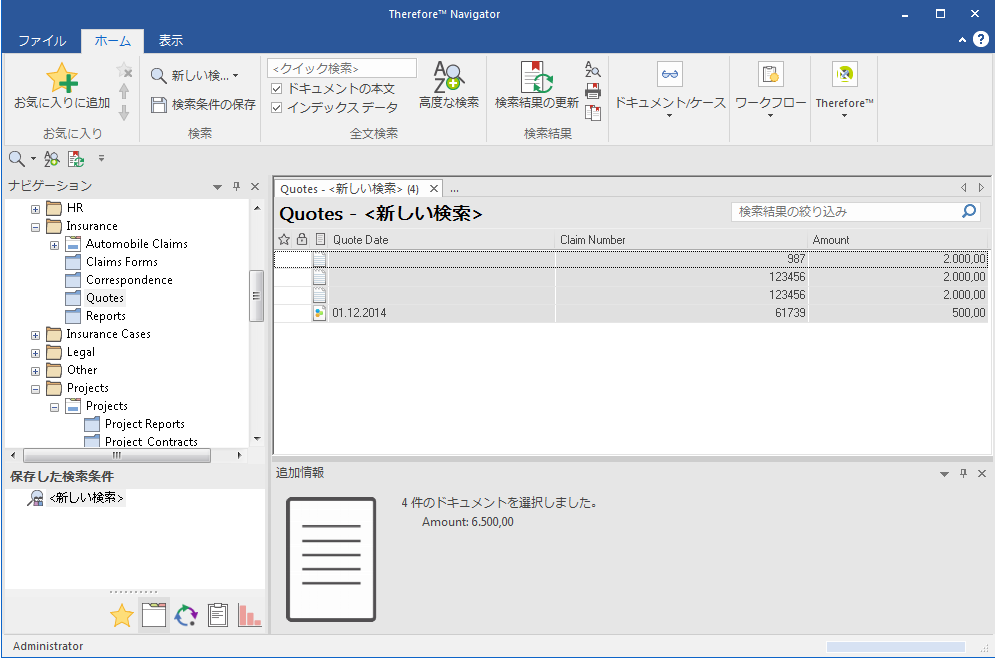
Task: Open the ワークフロー clipboard icon
Action: (770, 75)
